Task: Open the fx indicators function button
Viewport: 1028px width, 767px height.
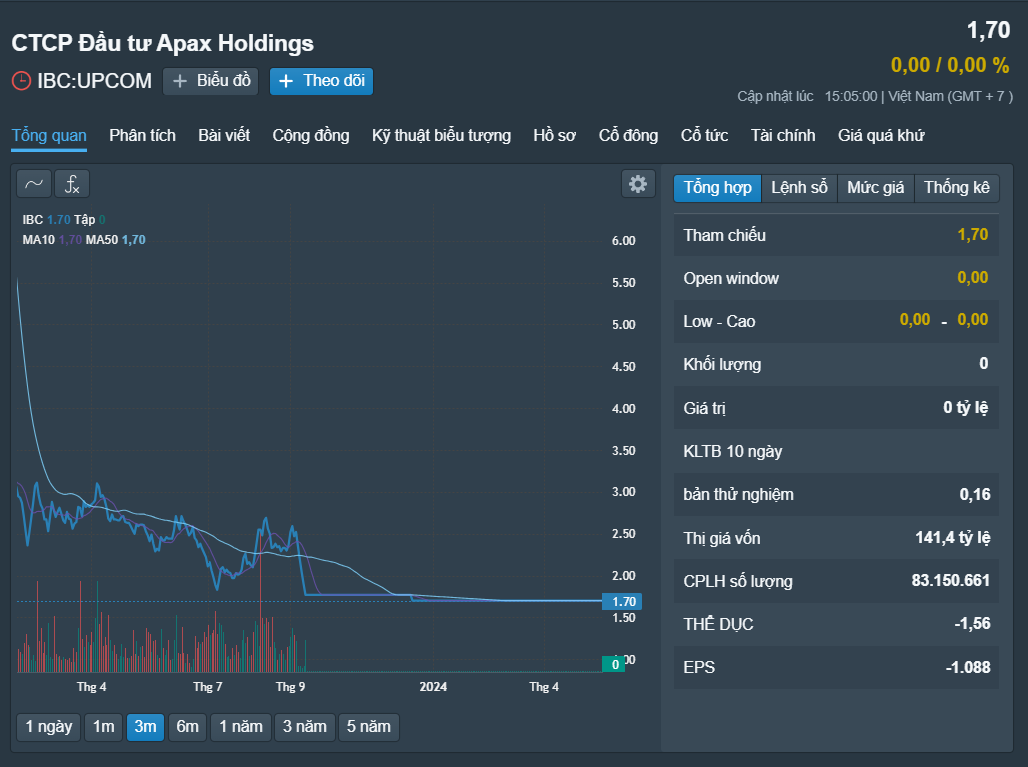Action: (x=72, y=184)
